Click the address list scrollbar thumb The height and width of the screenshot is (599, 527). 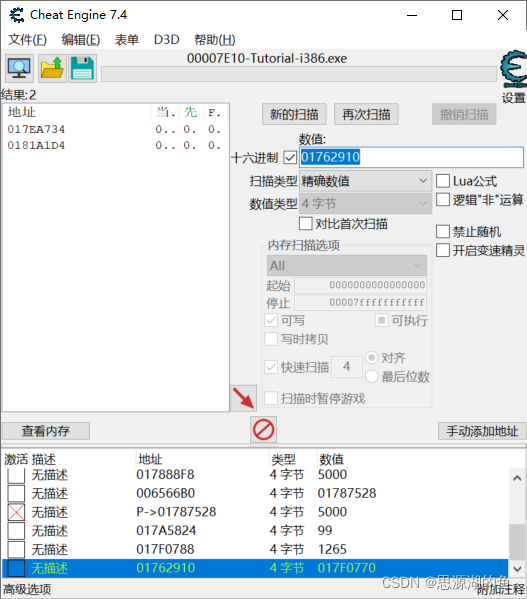[517, 542]
